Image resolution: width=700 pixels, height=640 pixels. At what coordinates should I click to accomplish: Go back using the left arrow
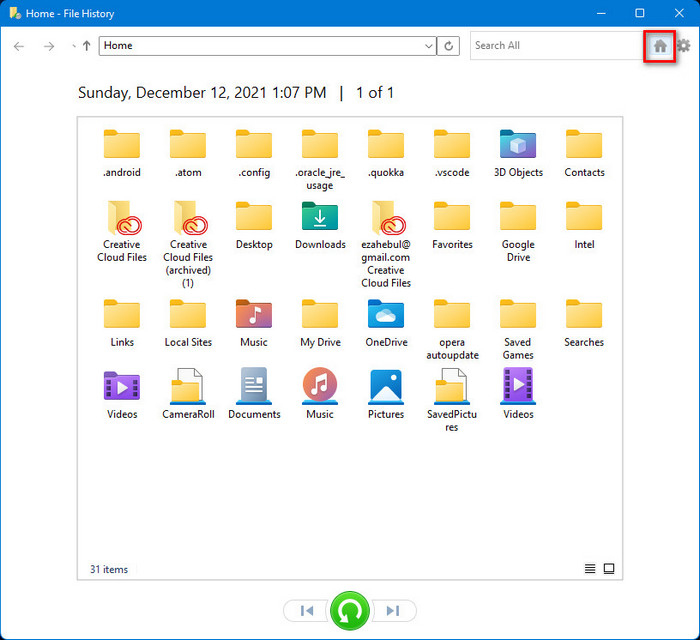[x=19, y=46]
